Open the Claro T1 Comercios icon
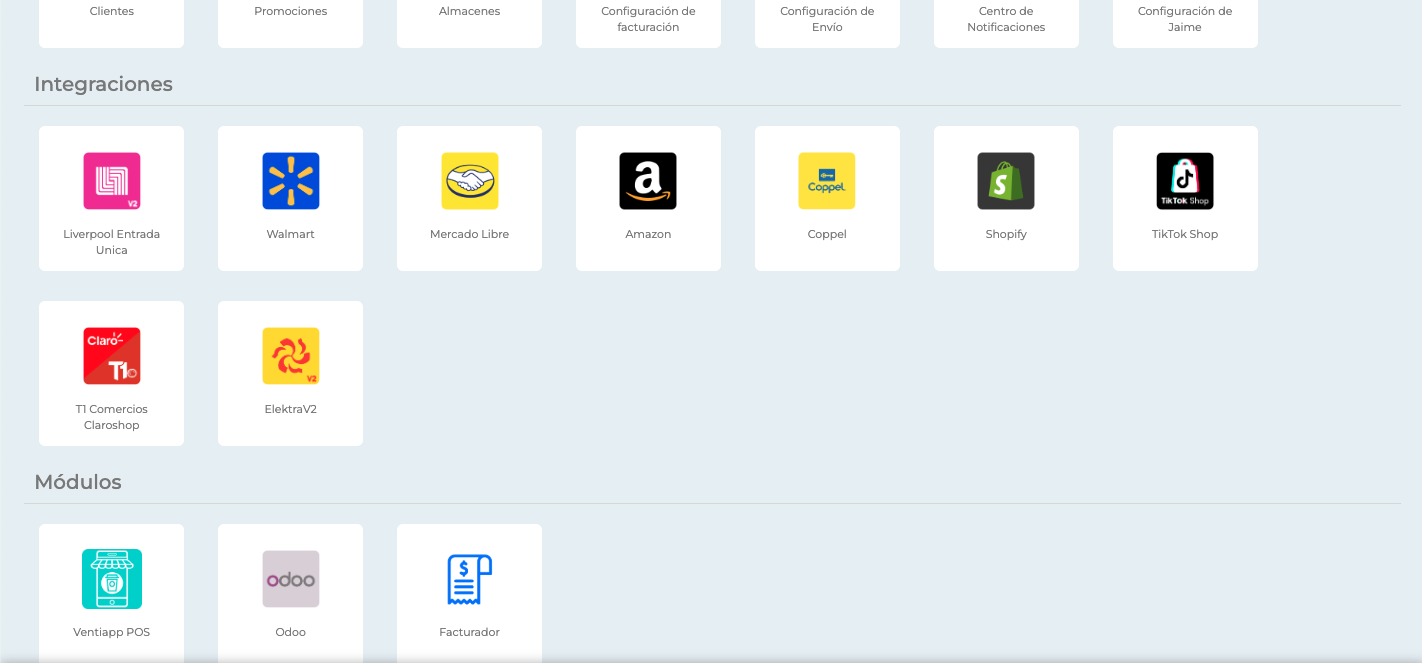 coord(111,356)
